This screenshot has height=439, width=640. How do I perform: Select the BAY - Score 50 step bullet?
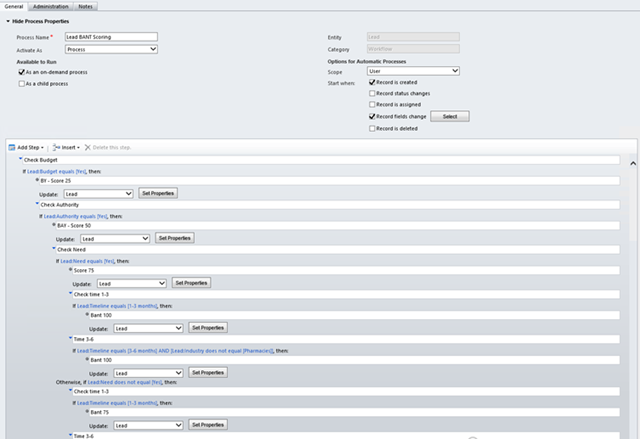click(x=55, y=226)
